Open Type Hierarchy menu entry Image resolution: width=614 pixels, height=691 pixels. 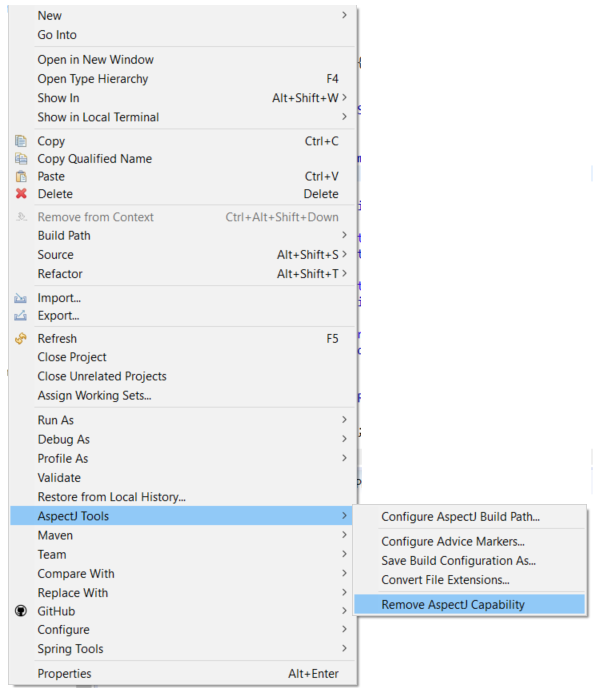(182, 79)
